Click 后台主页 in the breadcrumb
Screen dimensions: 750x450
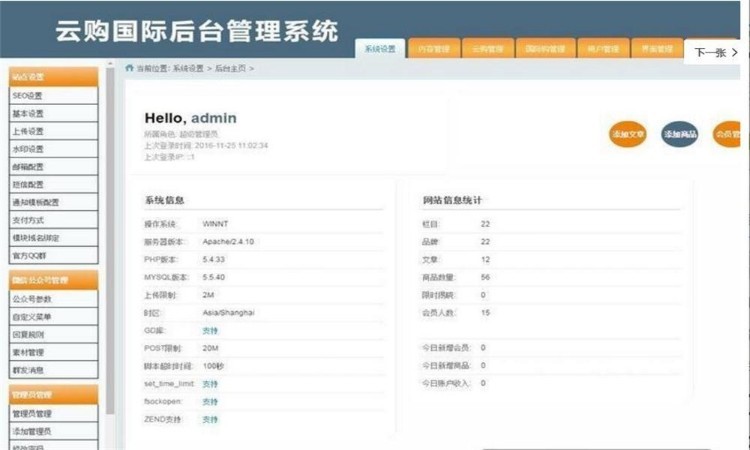230,68
